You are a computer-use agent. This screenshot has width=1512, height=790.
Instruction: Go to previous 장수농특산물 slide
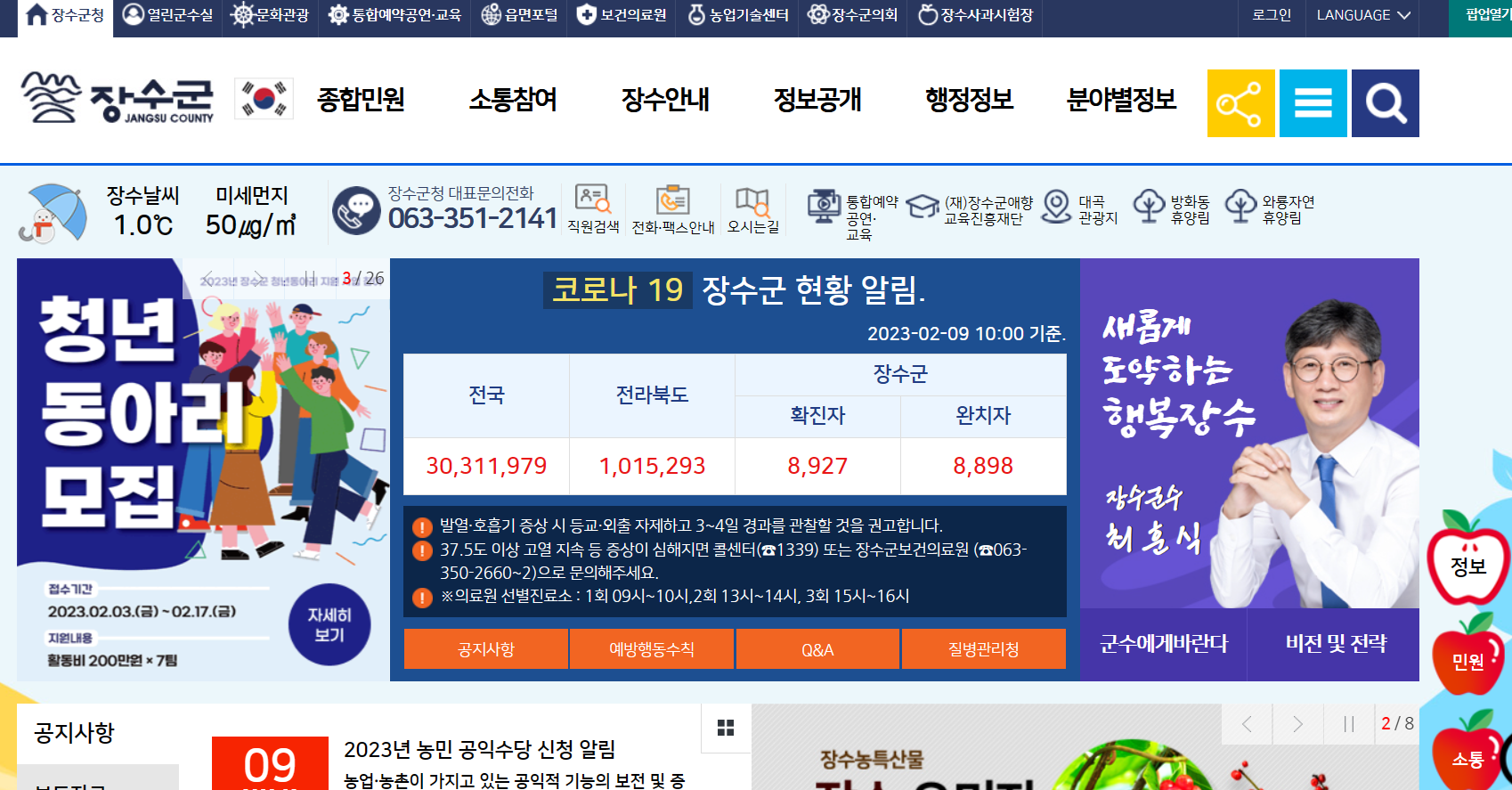point(1247,724)
